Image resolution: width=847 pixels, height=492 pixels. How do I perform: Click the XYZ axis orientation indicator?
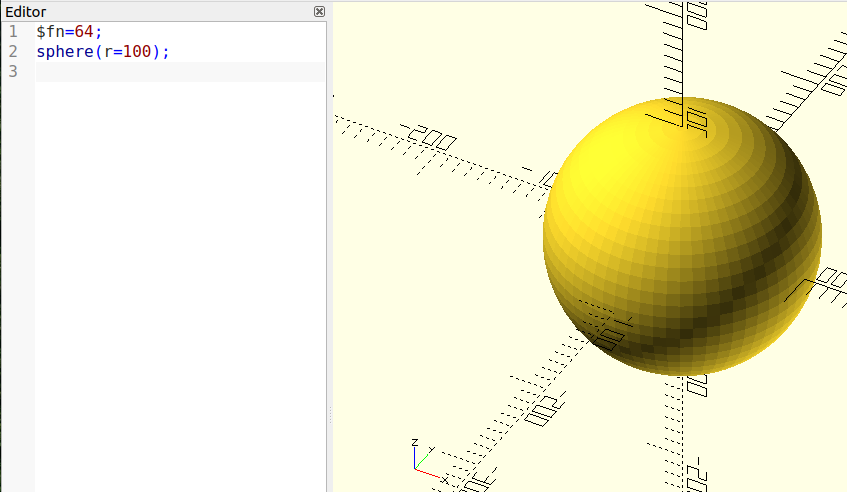[430, 462]
